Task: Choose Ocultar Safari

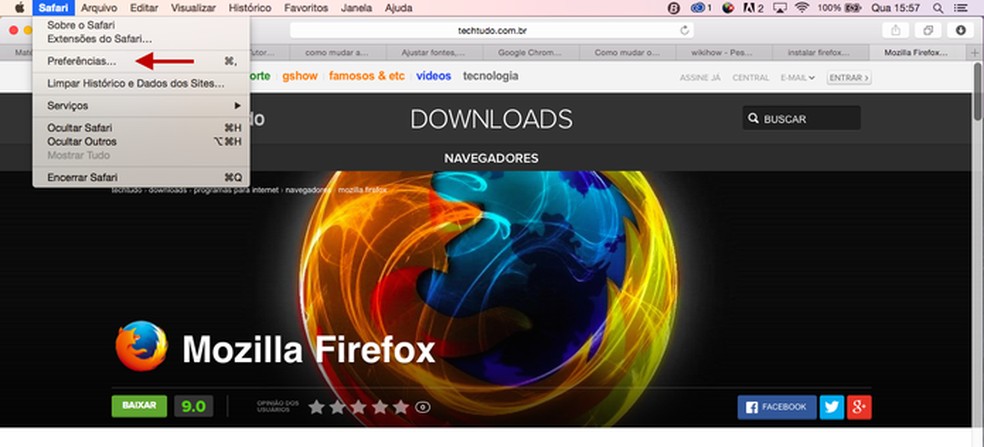Action: [141, 128]
